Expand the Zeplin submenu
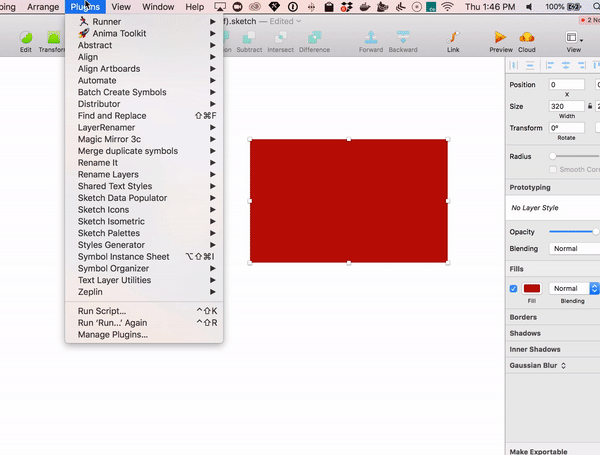The width and height of the screenshot is (600, 455). 144,292
